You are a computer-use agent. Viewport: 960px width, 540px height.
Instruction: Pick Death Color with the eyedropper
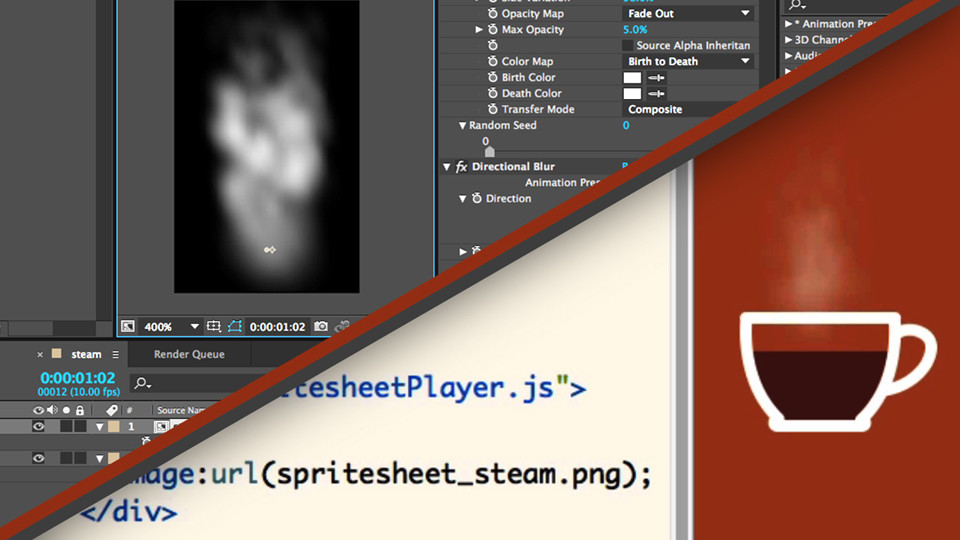click(656, 94)
